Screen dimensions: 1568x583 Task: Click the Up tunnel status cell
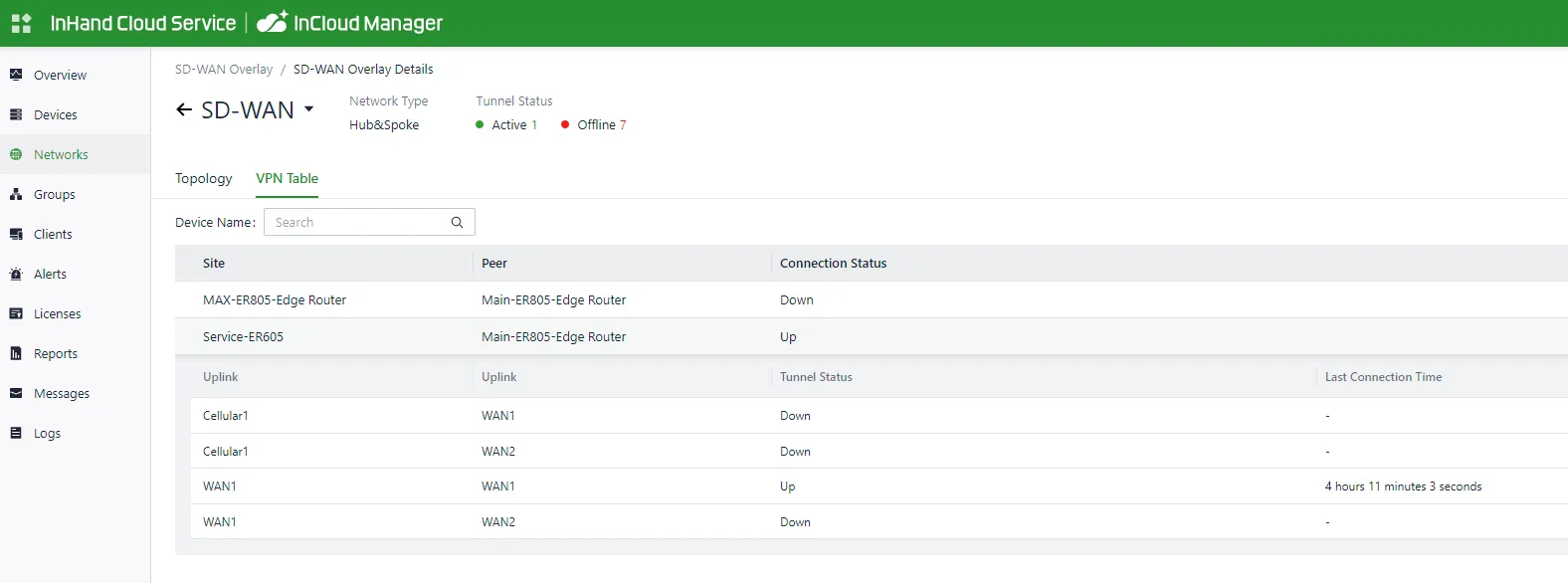[788, 486]
